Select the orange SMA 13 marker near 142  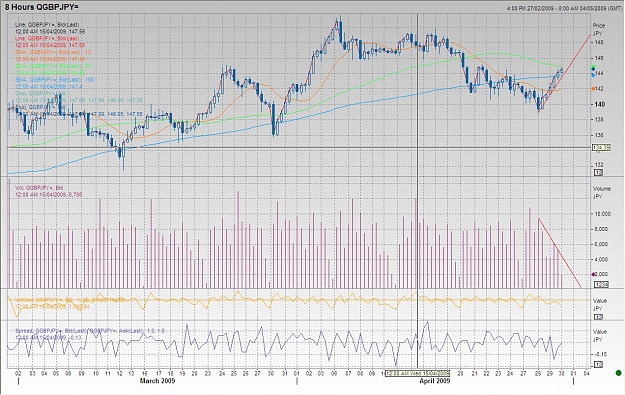click(x=593, y=88)
